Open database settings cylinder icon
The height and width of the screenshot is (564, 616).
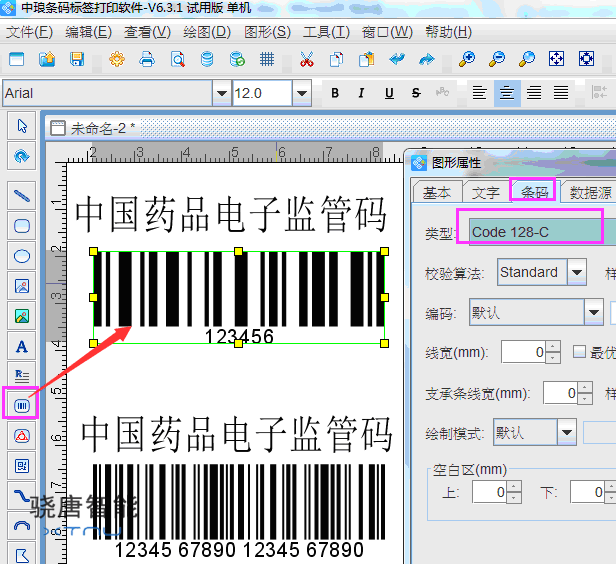coord(207,59)
